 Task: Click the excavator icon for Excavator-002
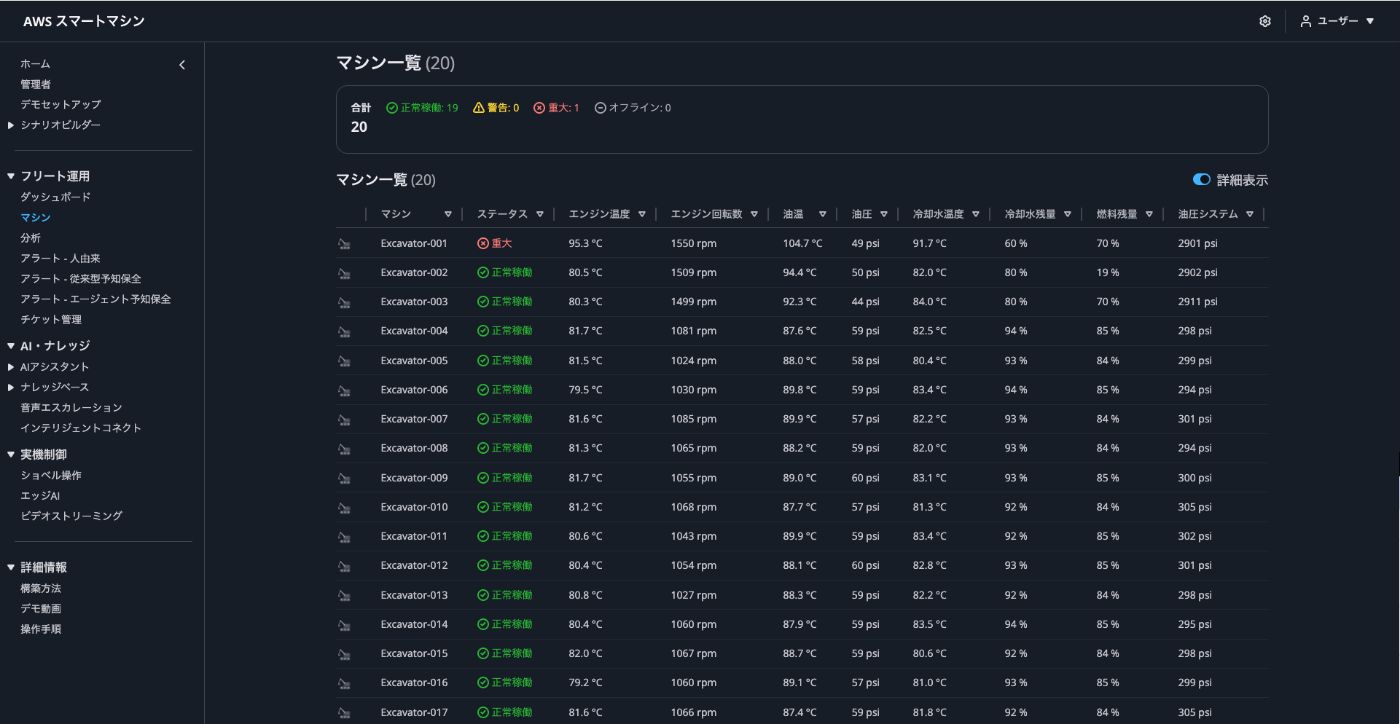344,273
